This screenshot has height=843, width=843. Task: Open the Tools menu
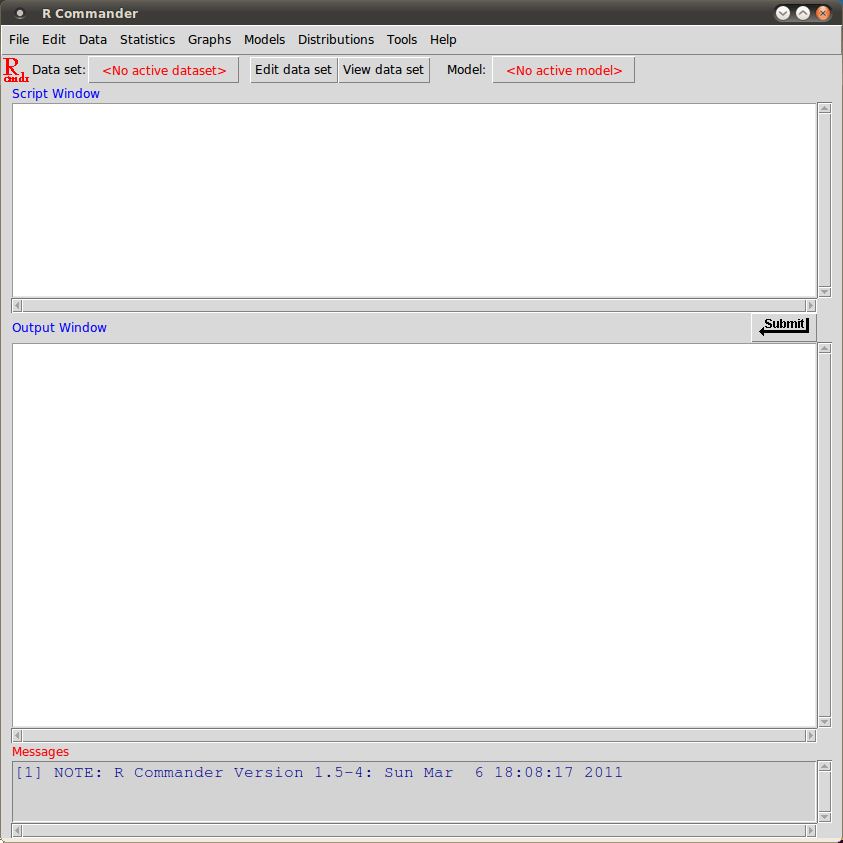(402, 40)
